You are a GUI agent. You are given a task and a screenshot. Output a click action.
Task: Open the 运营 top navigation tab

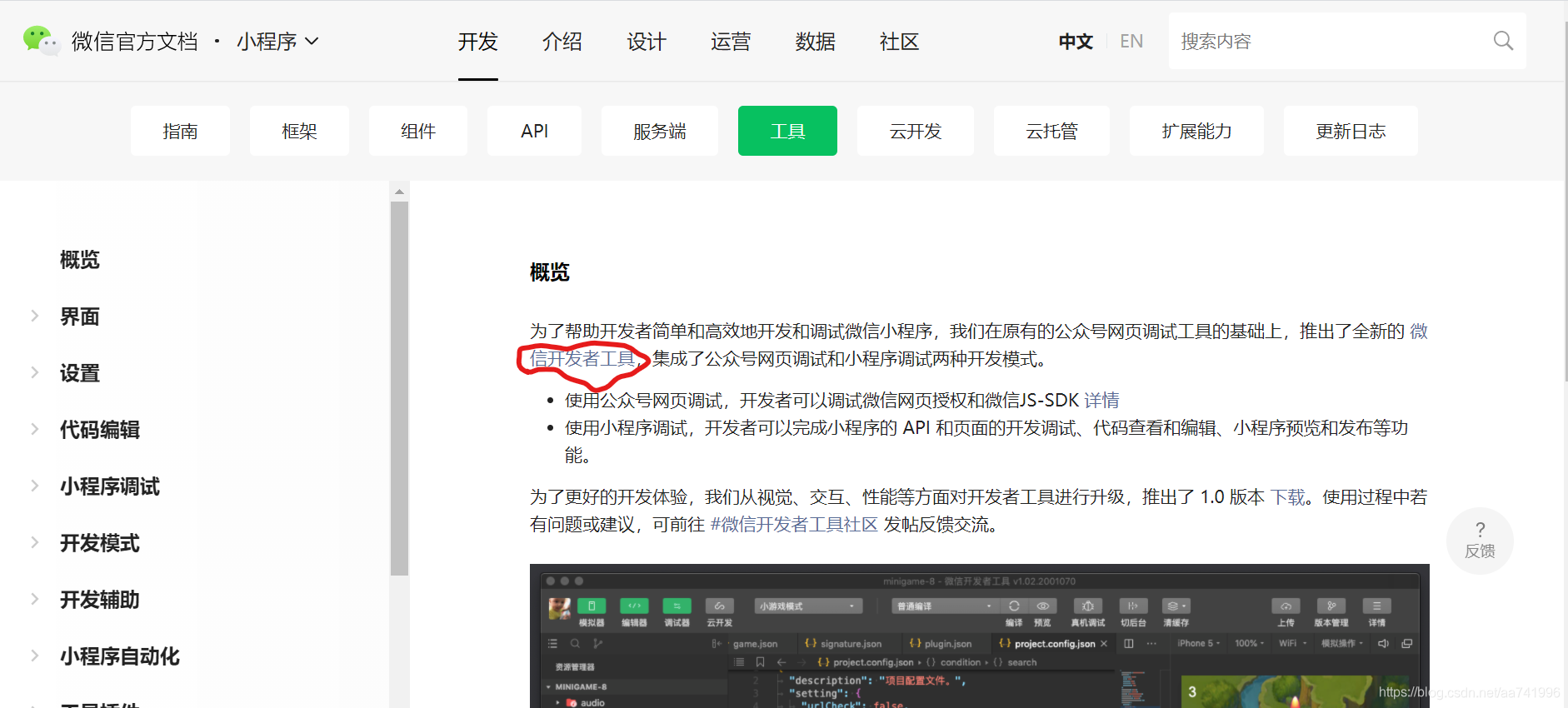tap(731, 42)
